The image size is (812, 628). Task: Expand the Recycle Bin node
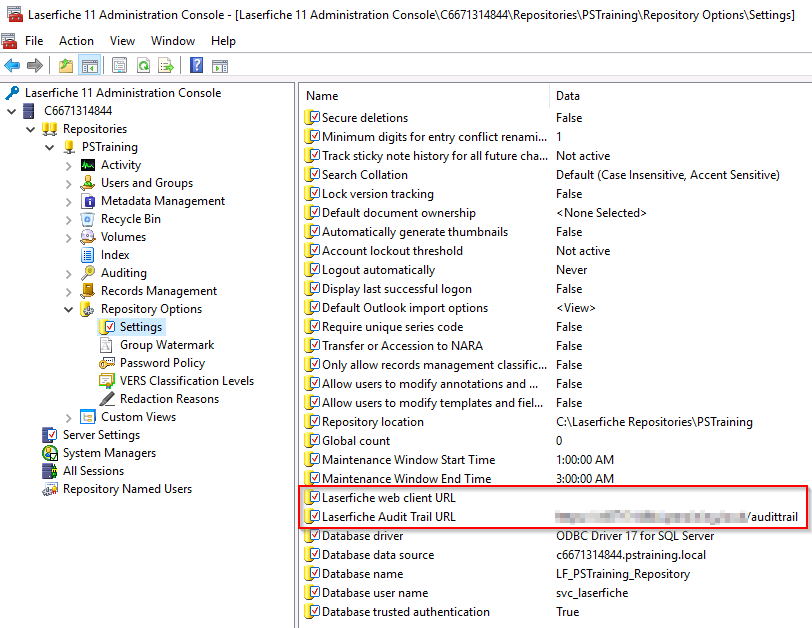68,220
